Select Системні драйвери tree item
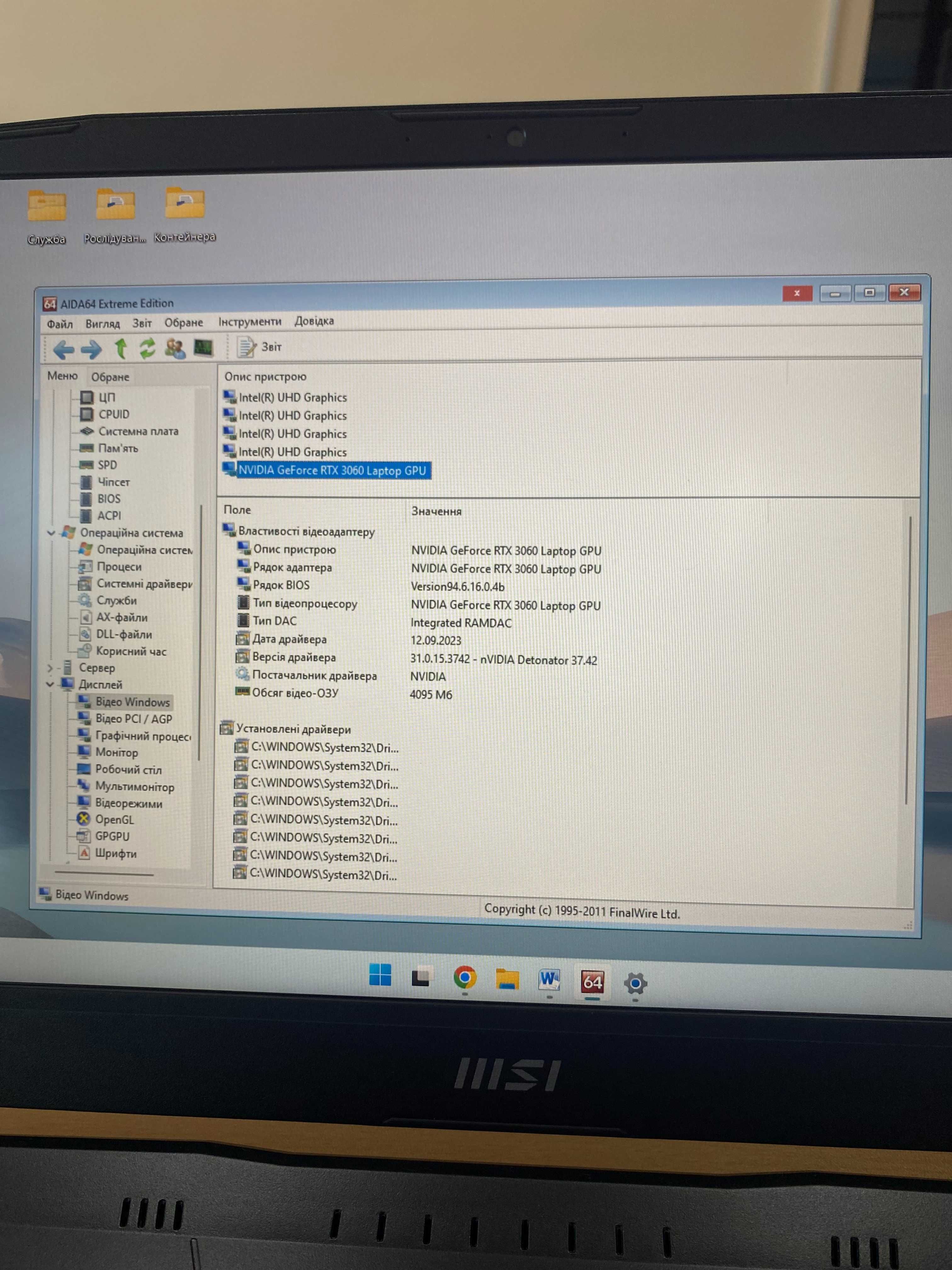The height and width of the screenshot is (1270, 952). tap(135, 584)
